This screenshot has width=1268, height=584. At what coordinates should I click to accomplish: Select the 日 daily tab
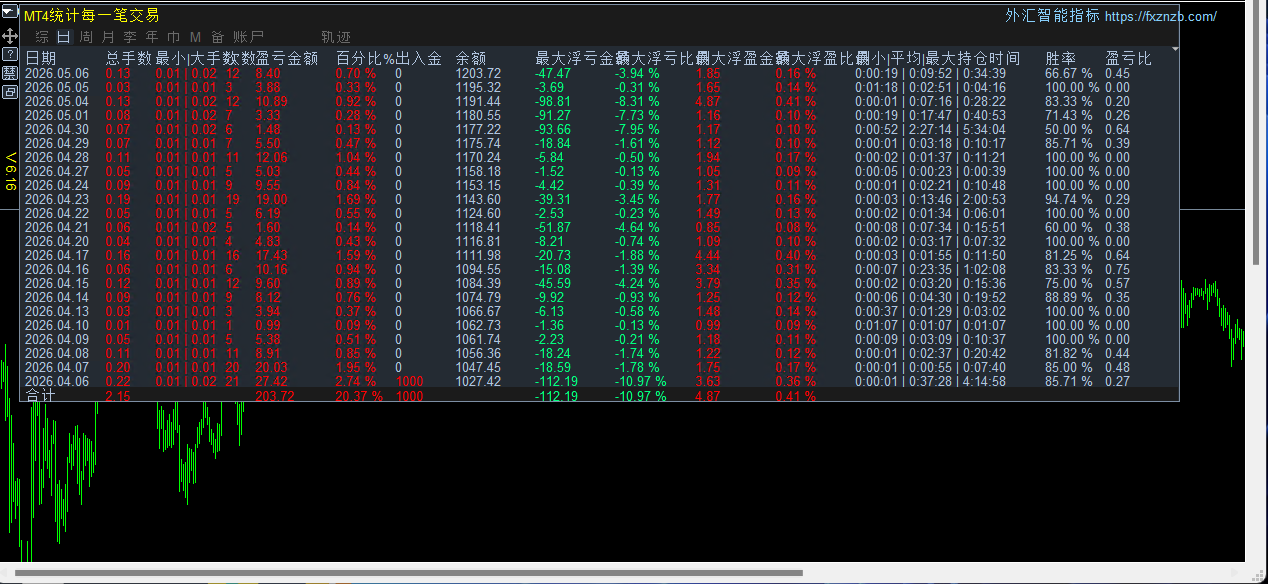click(x=63, y=37)
